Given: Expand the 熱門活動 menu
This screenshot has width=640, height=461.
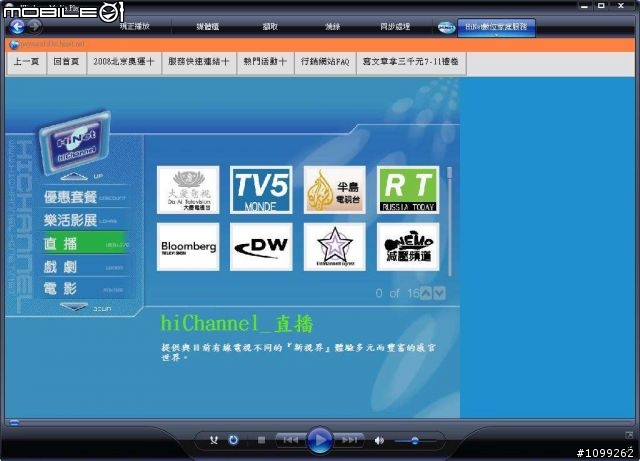Looking at the screenshot, I should tap(265, 62).
